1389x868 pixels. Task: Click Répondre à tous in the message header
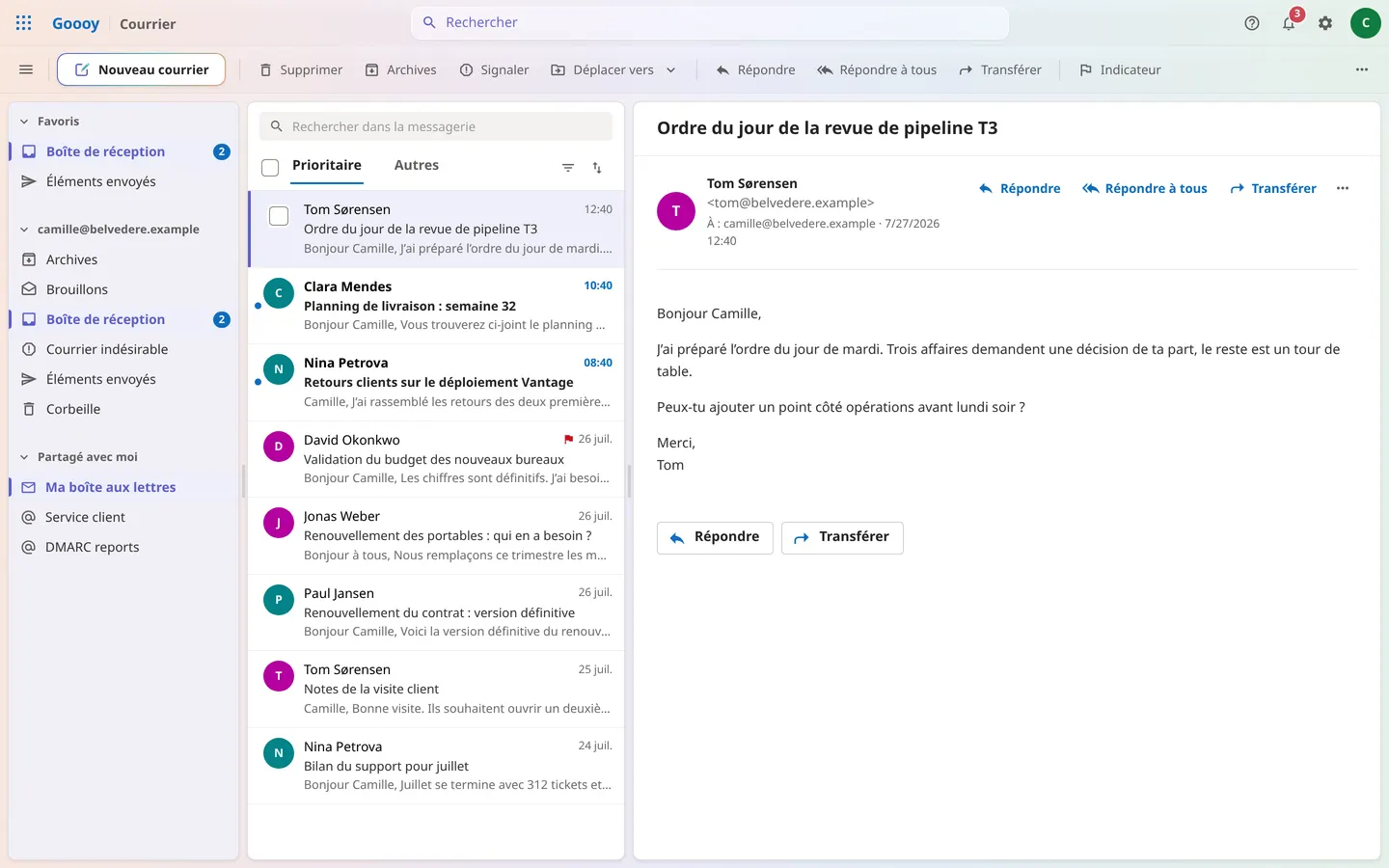[x=1145, y=188]
